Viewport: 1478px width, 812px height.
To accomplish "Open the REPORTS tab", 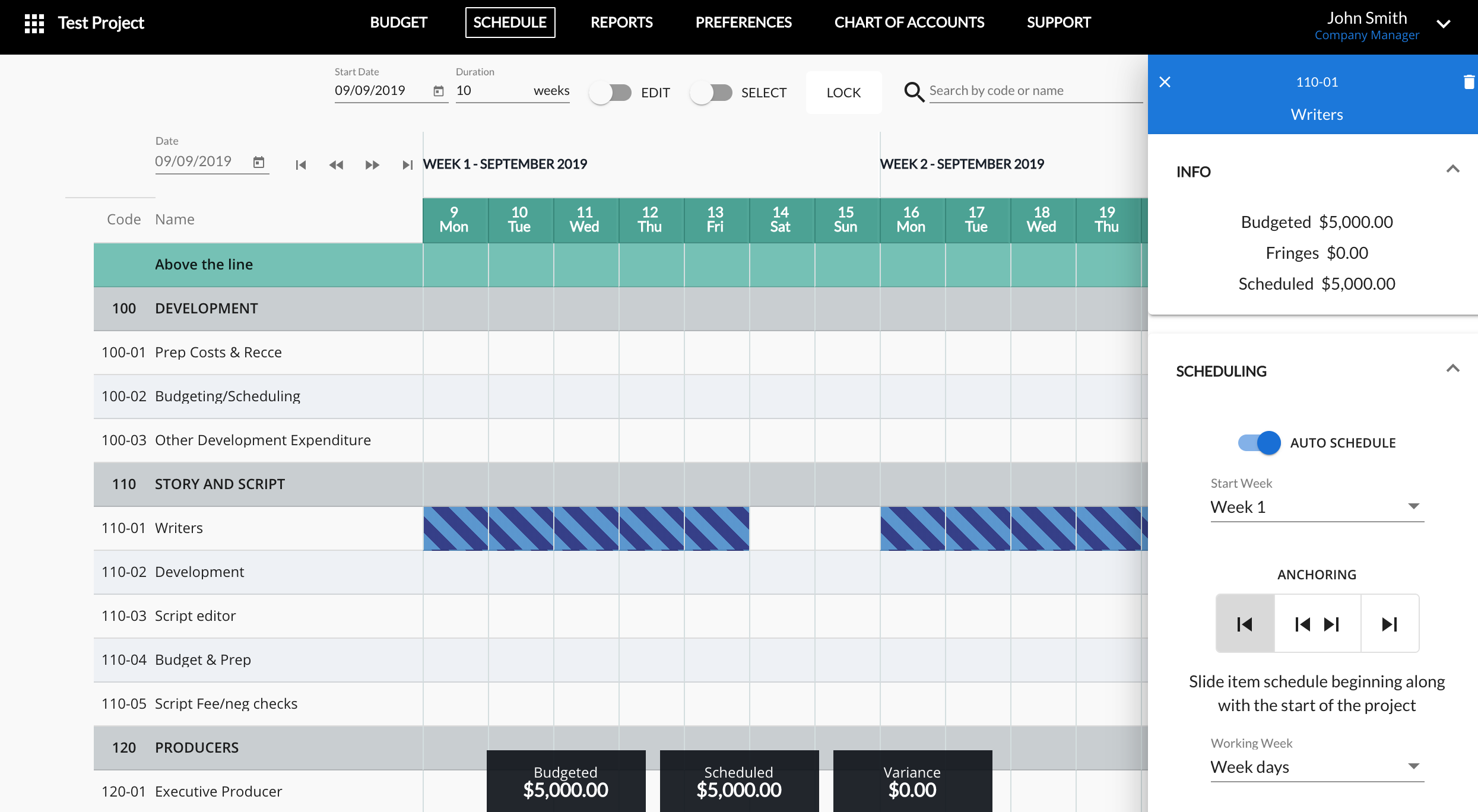I will coord(621,23).
